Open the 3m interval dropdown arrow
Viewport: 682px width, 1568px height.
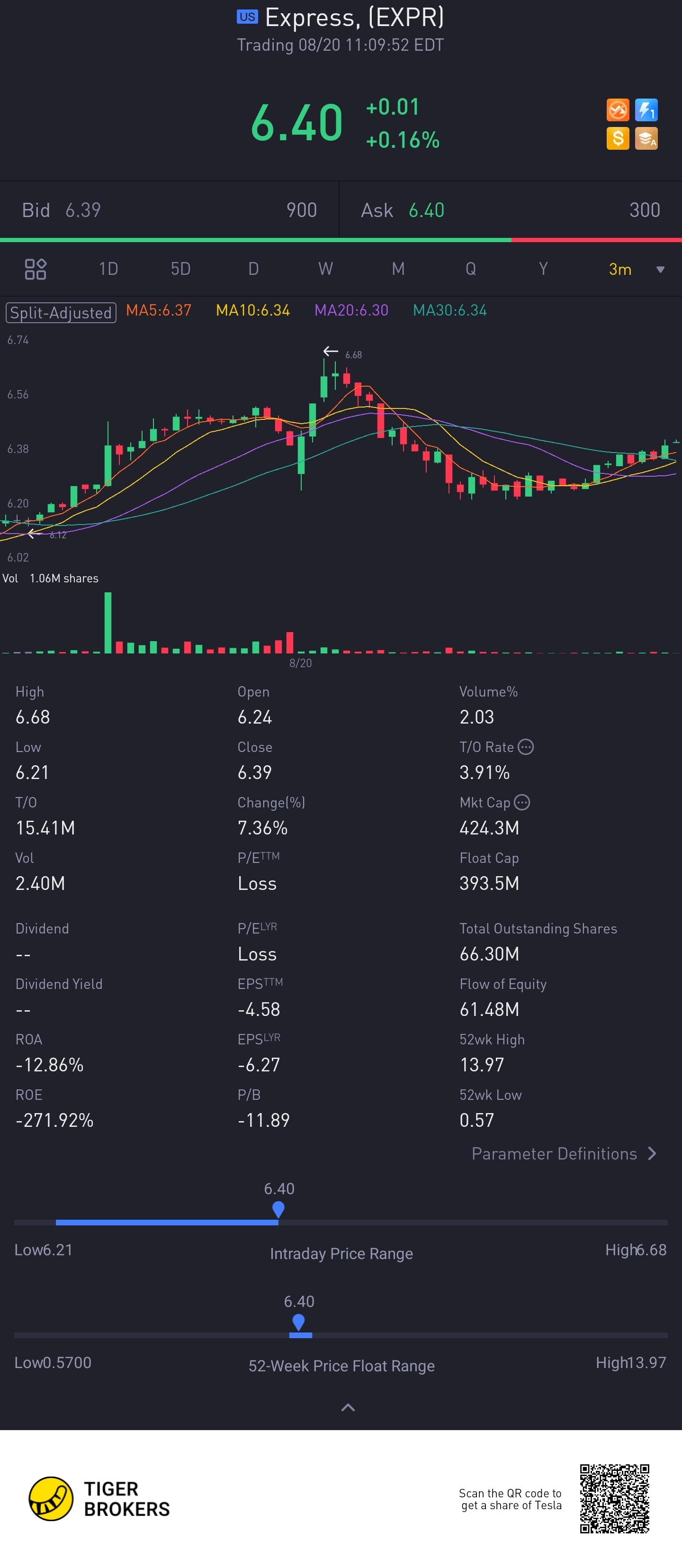[660, 269]
